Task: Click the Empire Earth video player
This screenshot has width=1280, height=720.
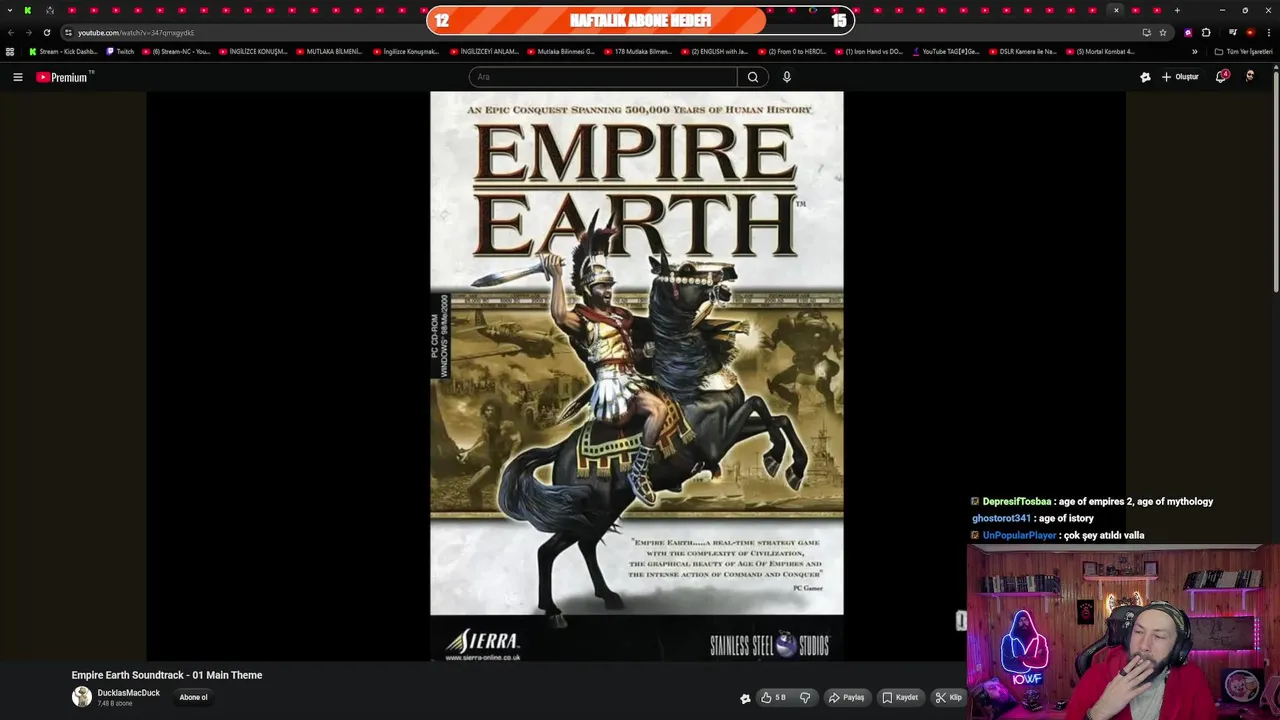Action: coord(636,376)
